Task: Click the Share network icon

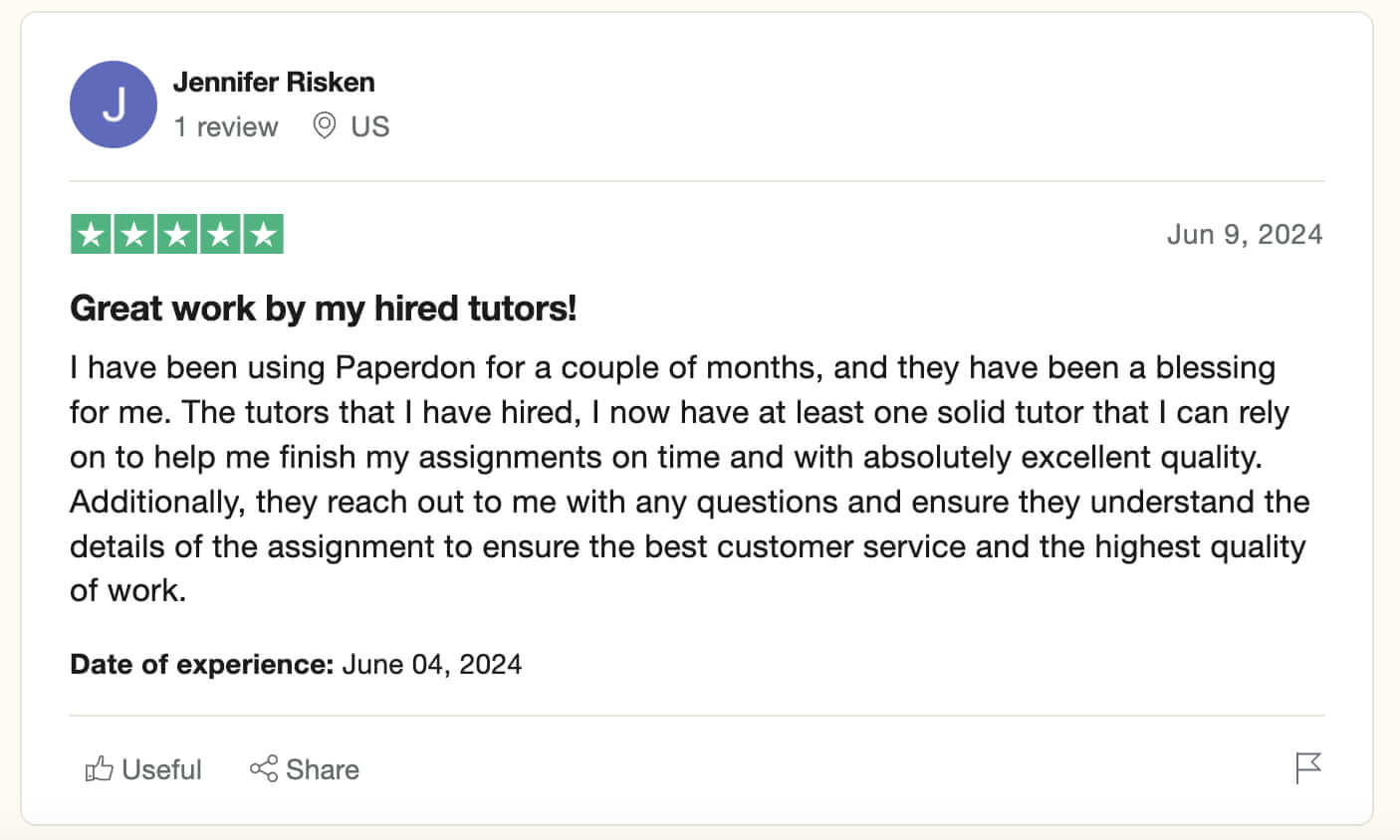Action: [264, 769]
